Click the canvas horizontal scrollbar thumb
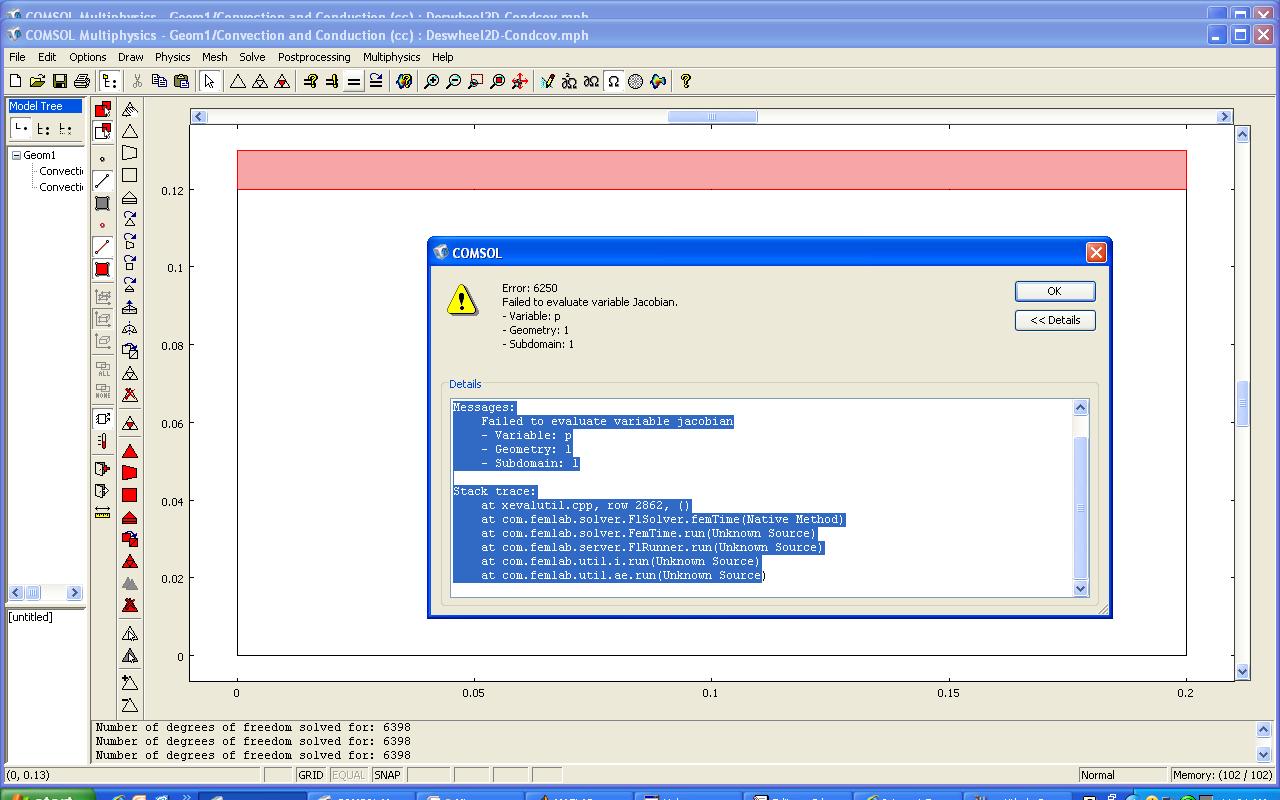The width and height of the screenshot is (1280, 800). click(x=712, y=117)
